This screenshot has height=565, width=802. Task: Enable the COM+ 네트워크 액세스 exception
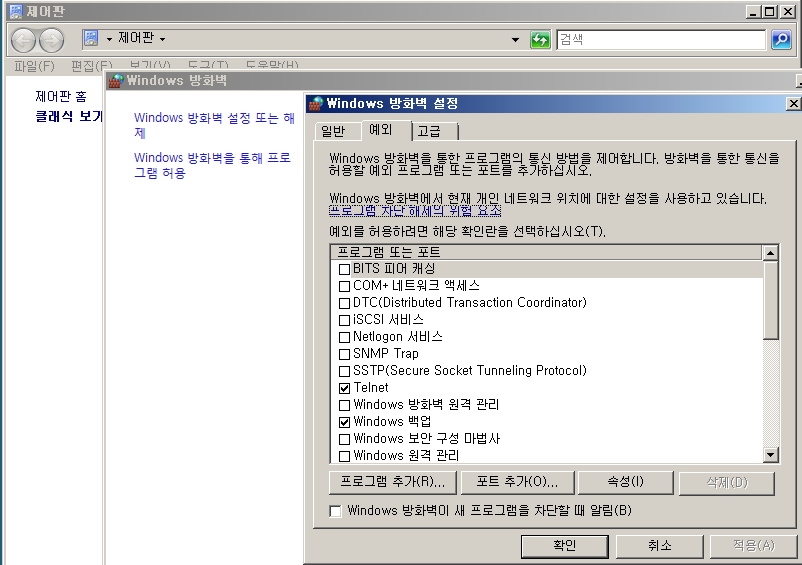[344, 286]
